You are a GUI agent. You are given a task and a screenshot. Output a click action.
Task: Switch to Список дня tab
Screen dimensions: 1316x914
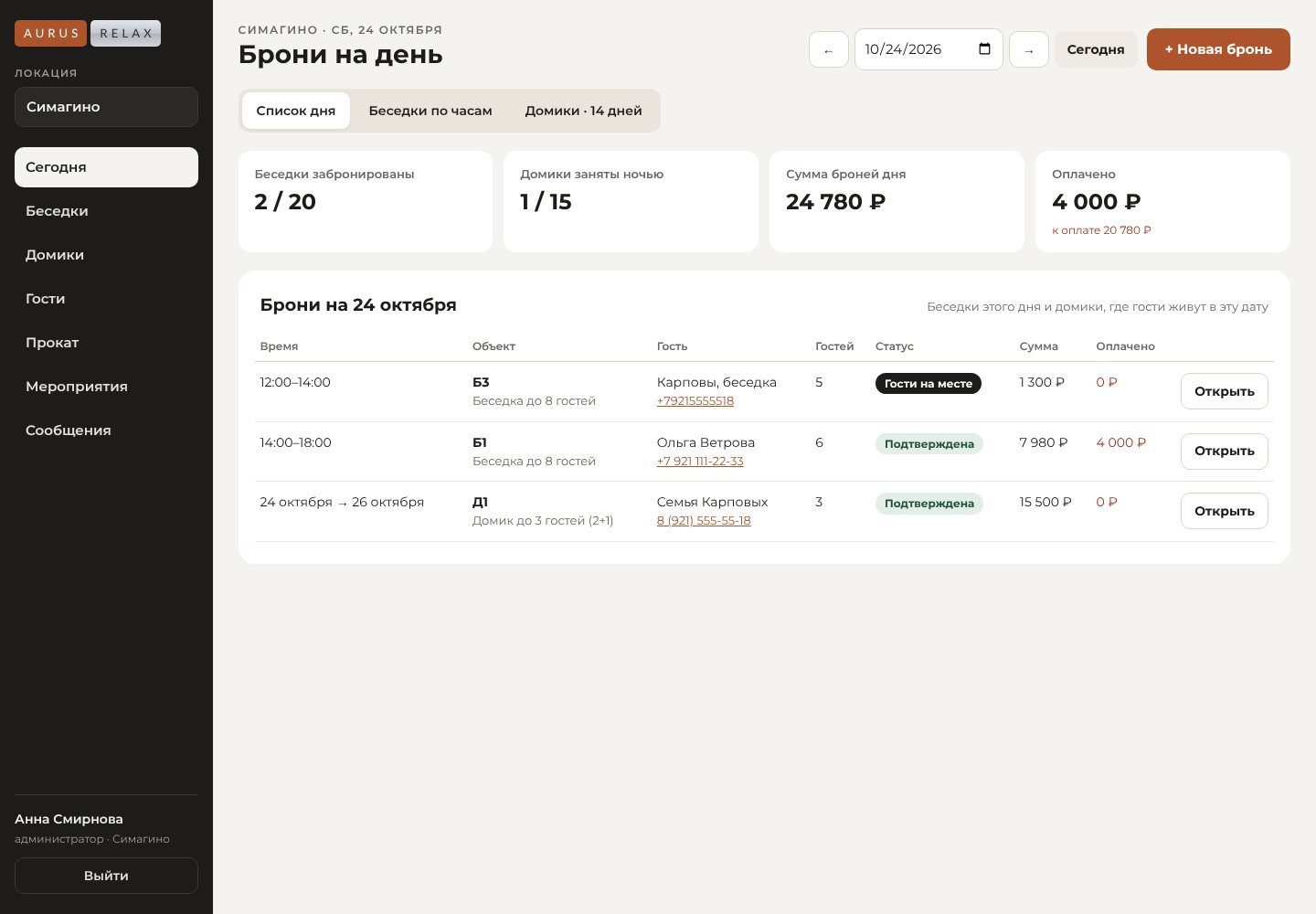pyautogui.click(x=296, y=111)
